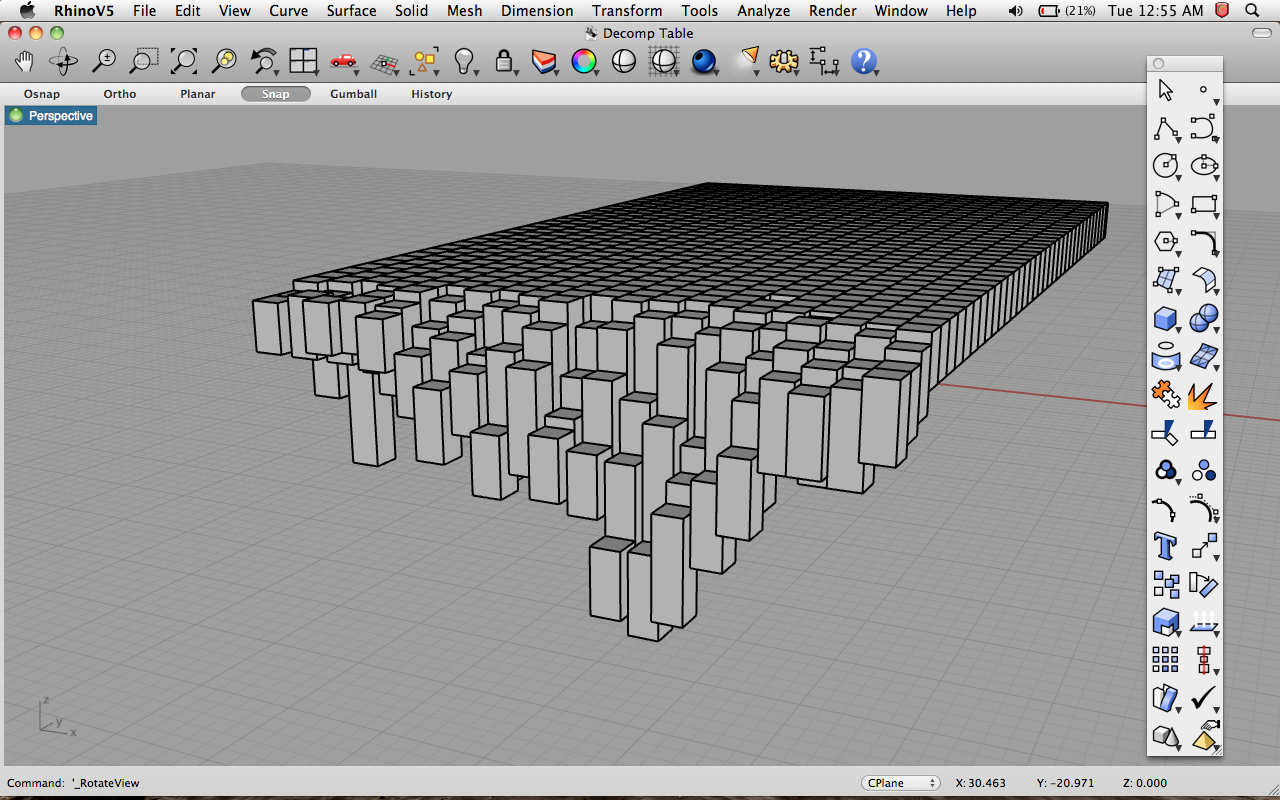Screen dimensions: 1280x800
Task: Click the light bulb Hide tool
Action: pyautogui.click(x=464, y=61)
